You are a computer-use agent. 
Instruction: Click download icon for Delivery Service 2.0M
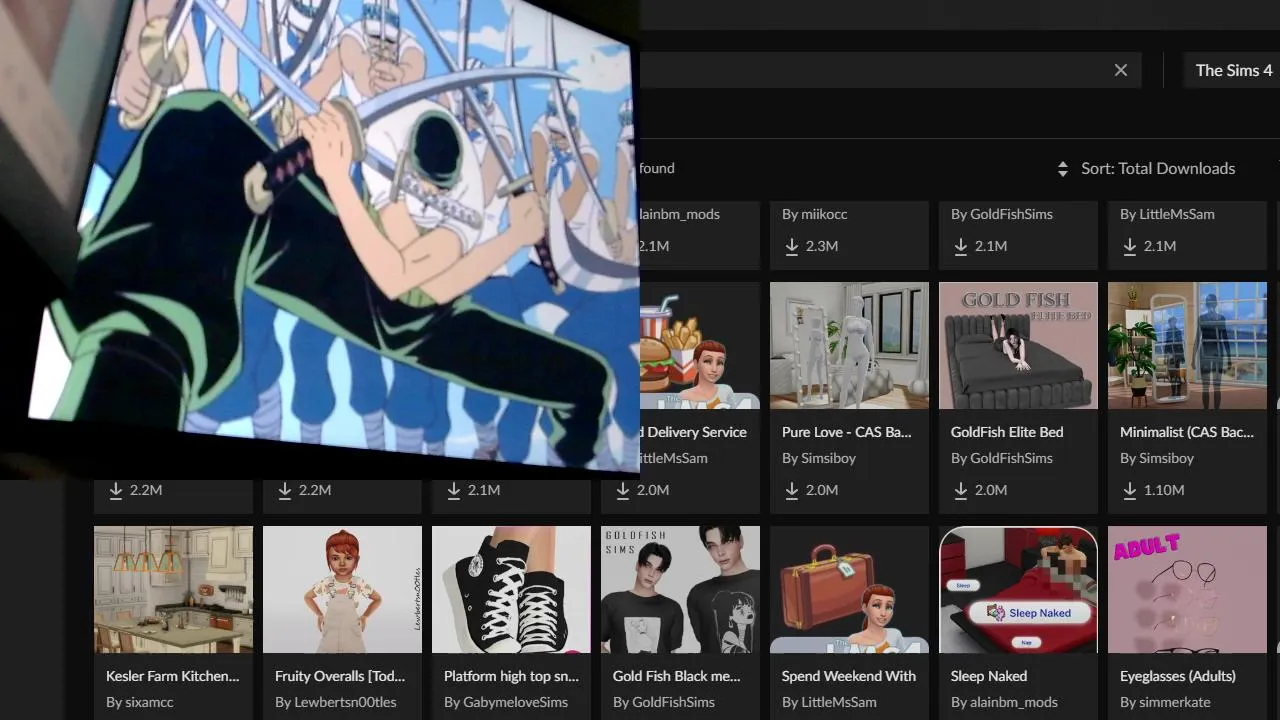point(623,490)
